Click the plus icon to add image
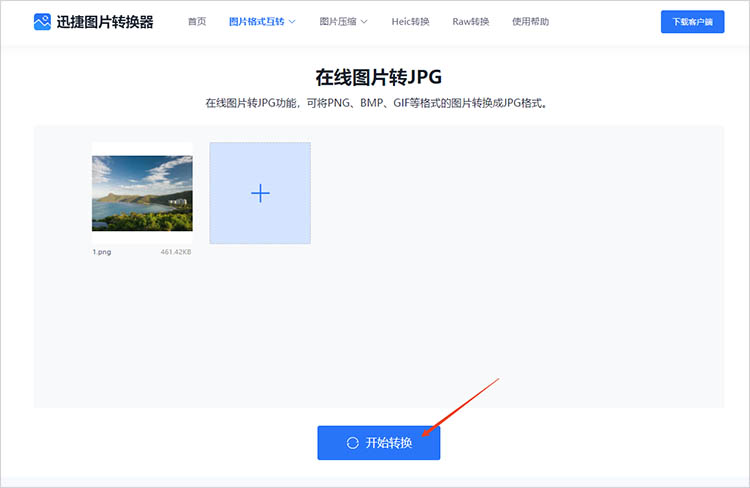 (x=260, y=193)
